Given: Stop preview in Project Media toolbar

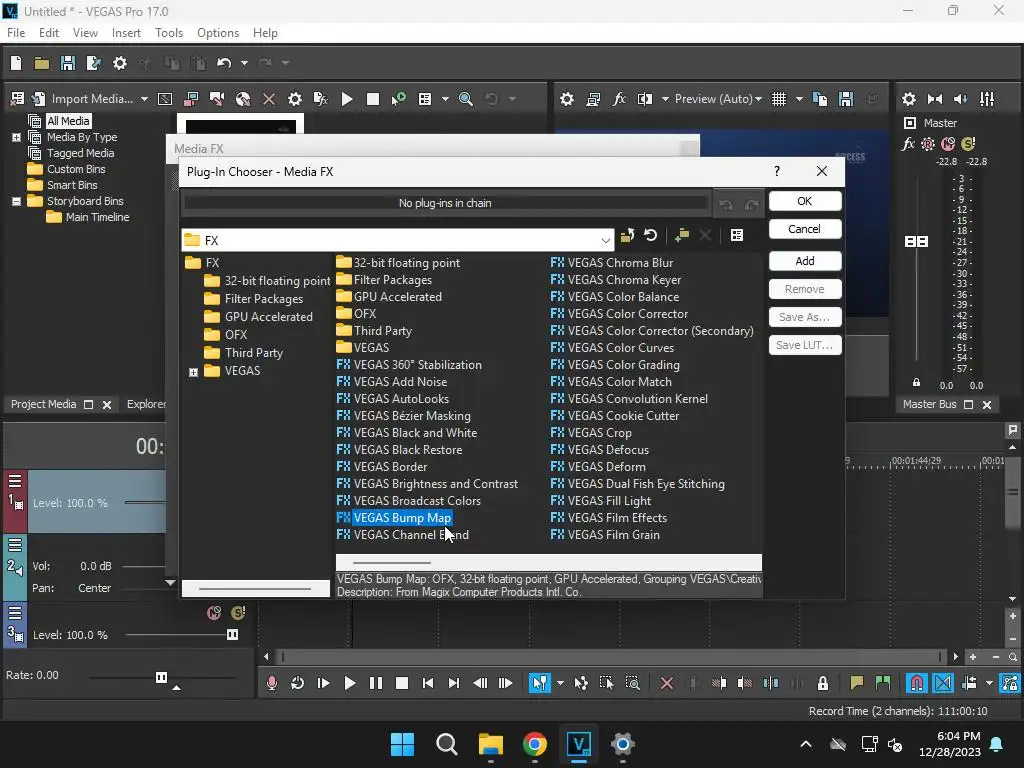Looking at the screenshot, I should point(373,99).
